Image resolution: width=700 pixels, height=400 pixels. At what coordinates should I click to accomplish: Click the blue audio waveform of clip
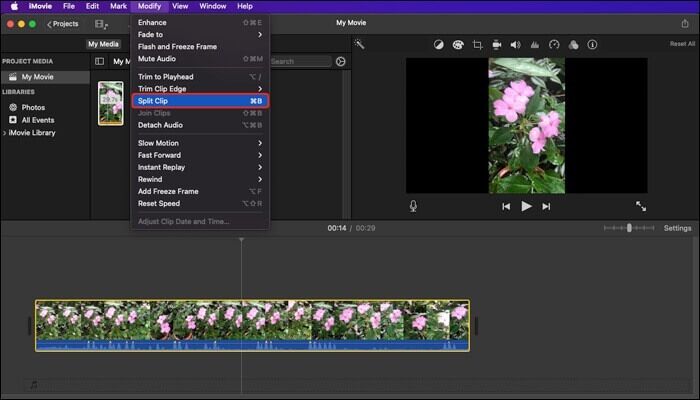pyautogui.click(x=252, y=346)
